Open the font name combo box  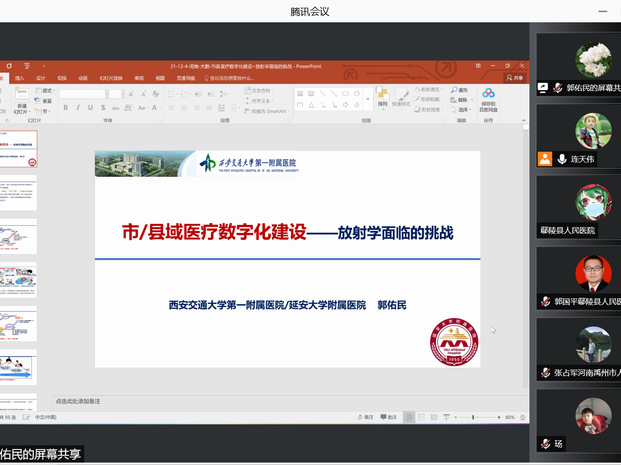[85, 94]
